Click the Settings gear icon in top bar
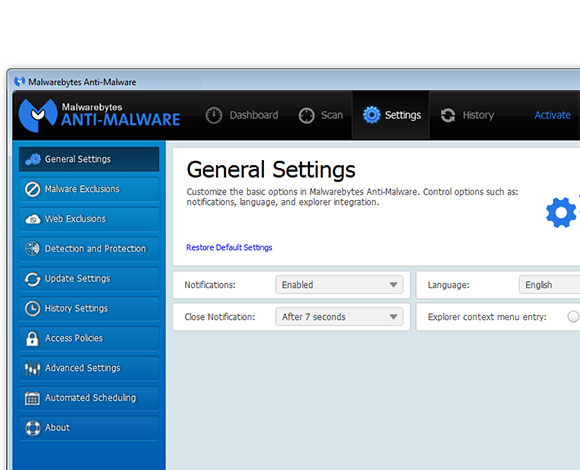Viewport: 580px width, 470px height. [372, 115]
